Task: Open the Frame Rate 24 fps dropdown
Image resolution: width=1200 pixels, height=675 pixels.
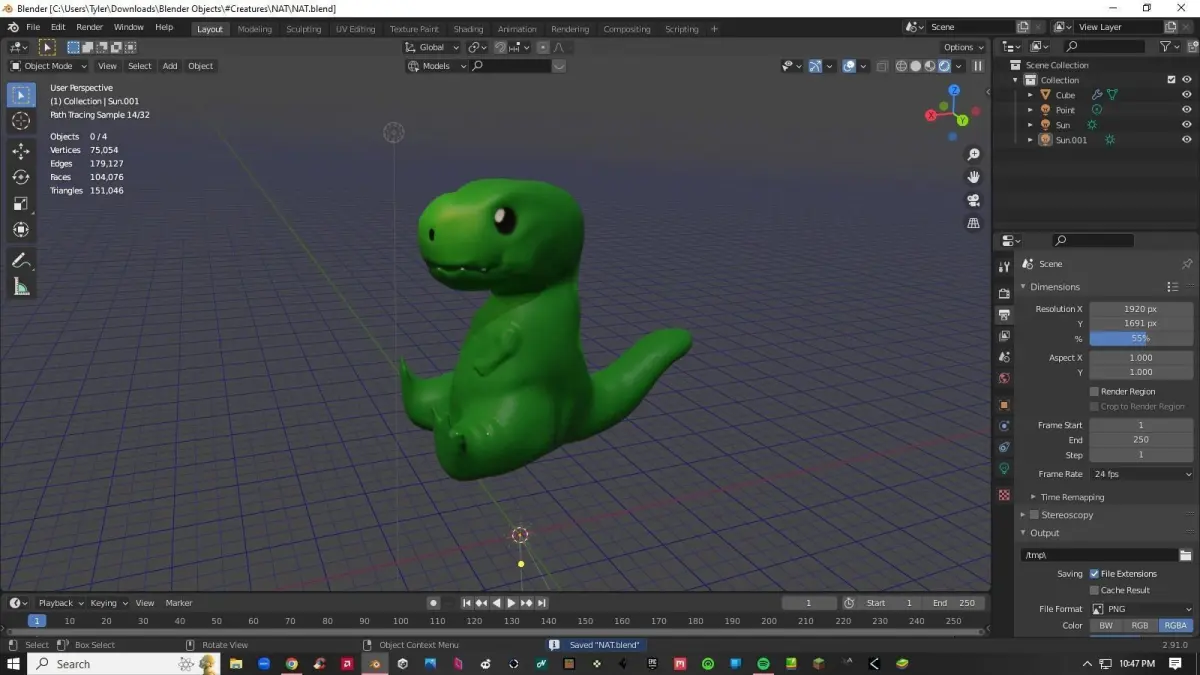Action: tap(1141, 474)
